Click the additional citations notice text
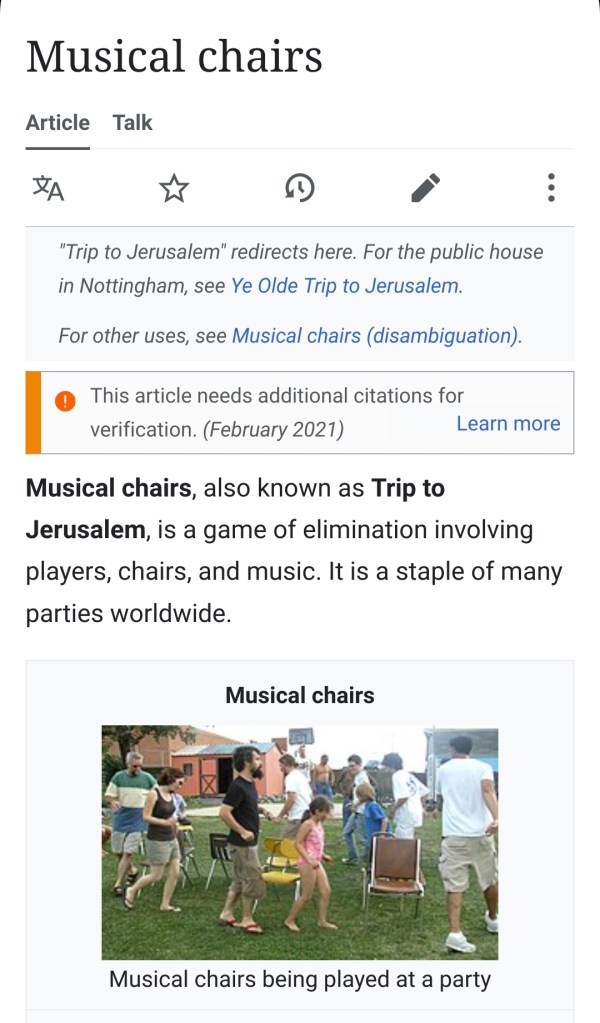600x1023 pixels. pos(276,396)
